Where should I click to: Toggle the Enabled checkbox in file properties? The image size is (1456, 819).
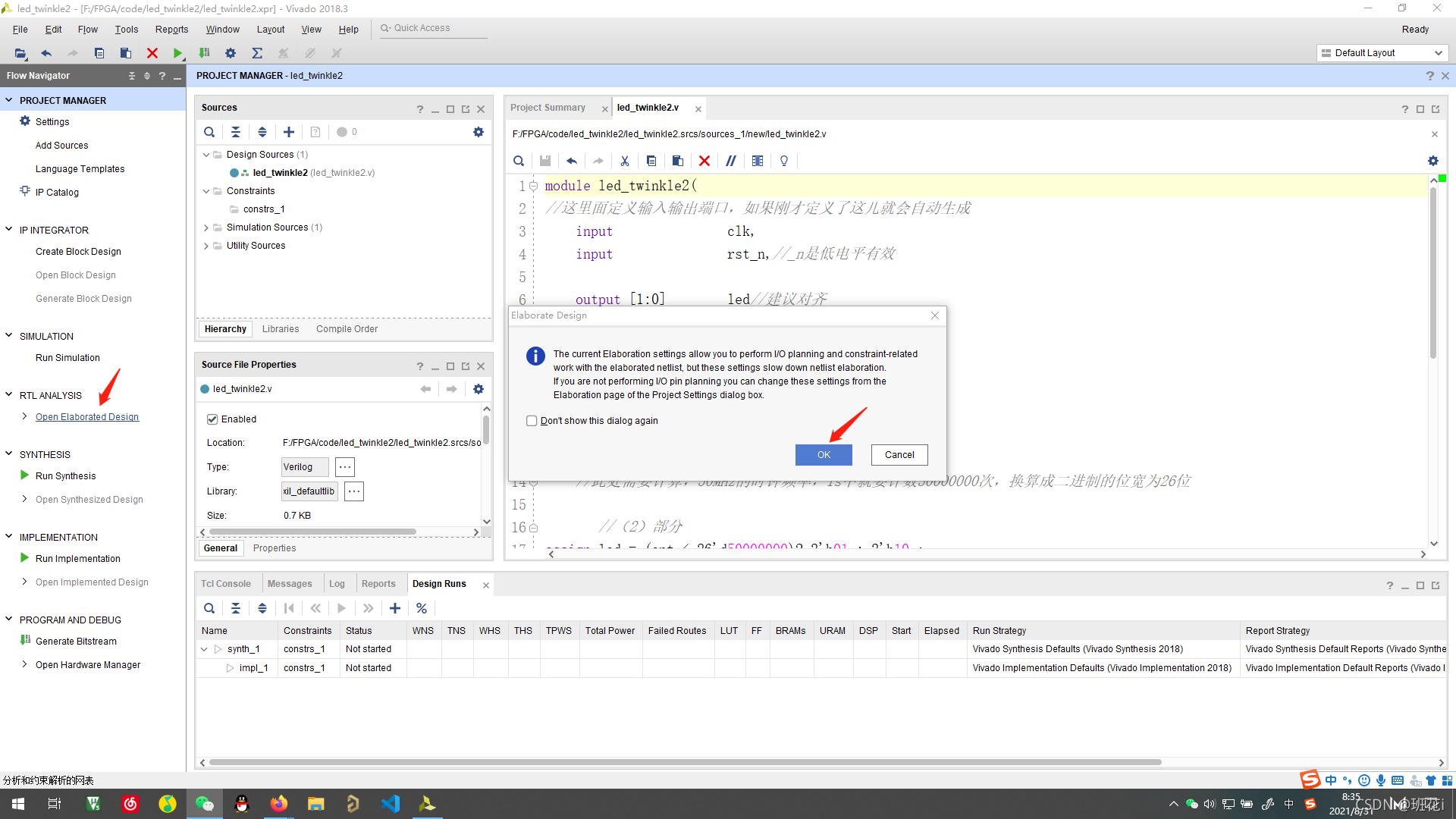pos(212,419)
